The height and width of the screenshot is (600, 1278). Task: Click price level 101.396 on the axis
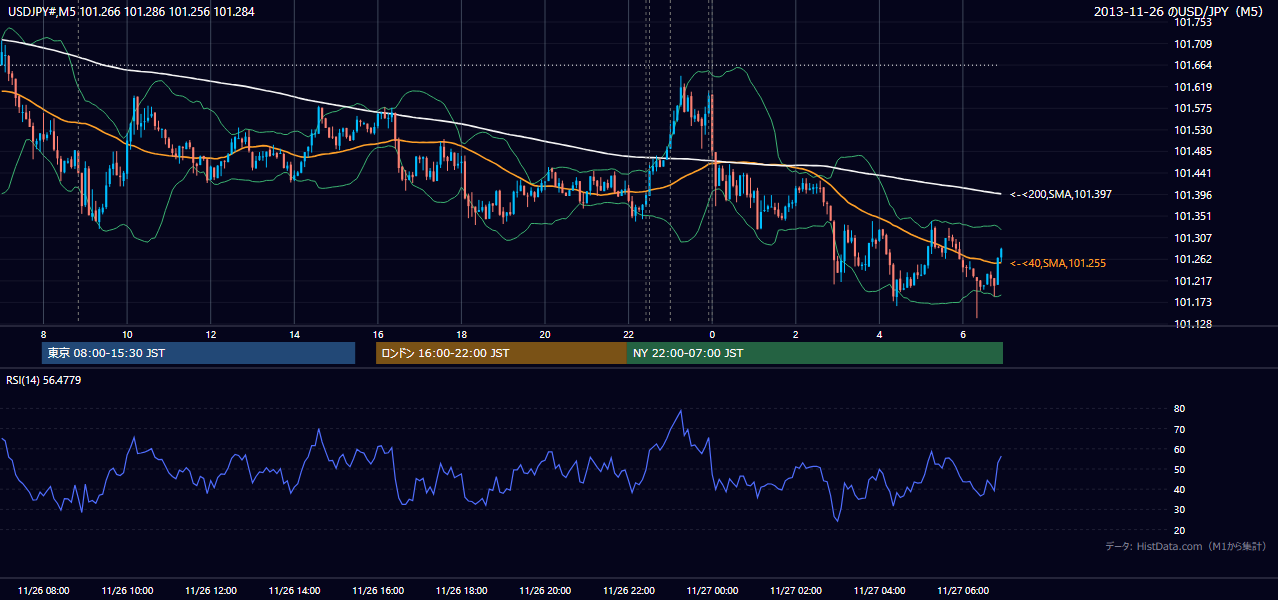coord(1193,195)
